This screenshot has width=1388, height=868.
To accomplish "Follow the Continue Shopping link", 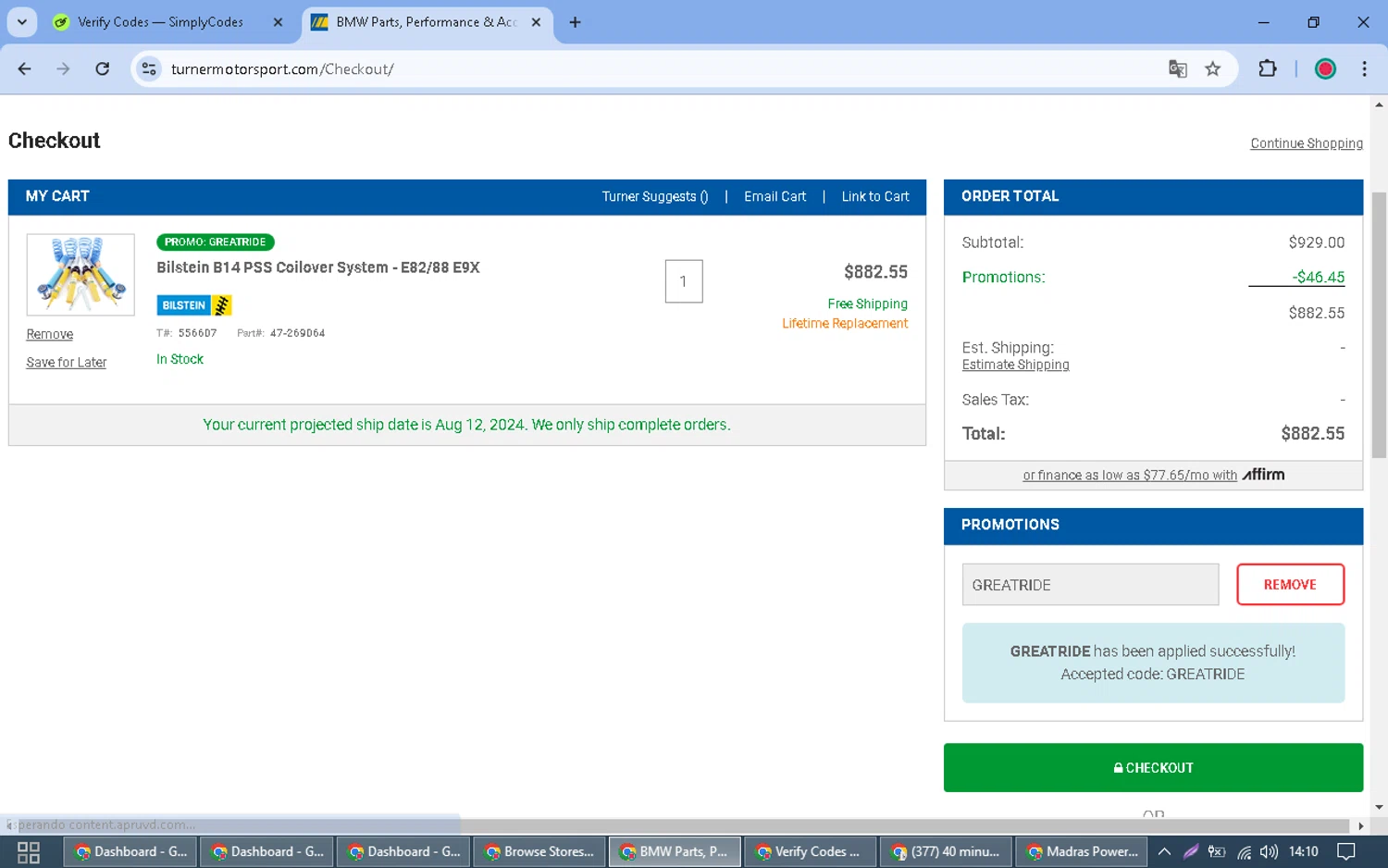I will pos(1307,143).
